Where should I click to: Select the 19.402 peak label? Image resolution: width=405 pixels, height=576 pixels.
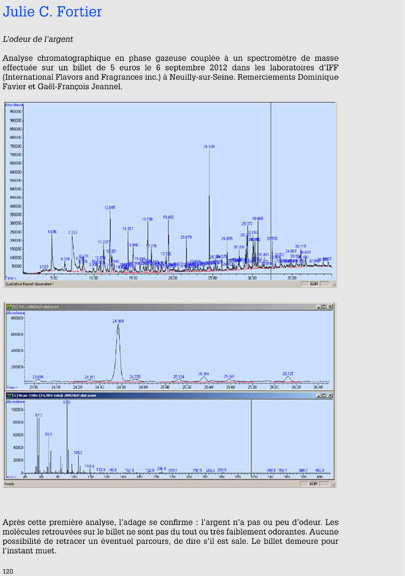168,217
